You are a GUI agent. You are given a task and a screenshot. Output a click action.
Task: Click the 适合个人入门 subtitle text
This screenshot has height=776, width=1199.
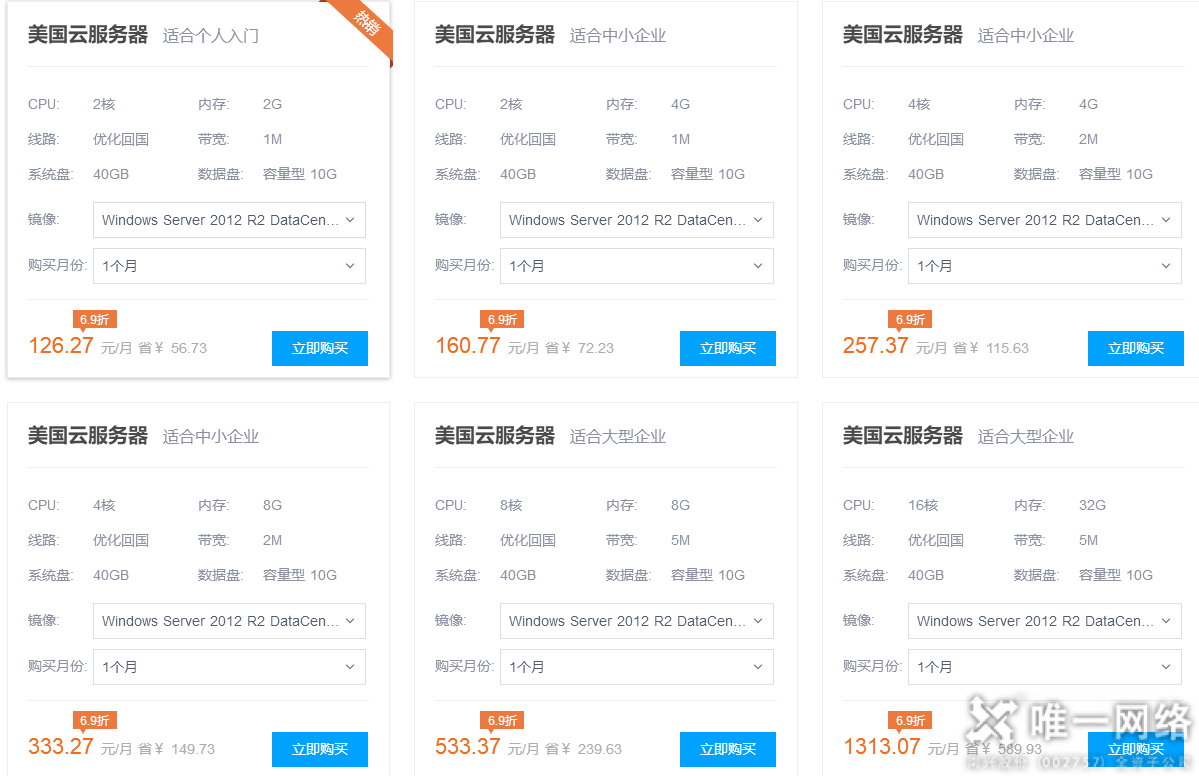(210, 36)
